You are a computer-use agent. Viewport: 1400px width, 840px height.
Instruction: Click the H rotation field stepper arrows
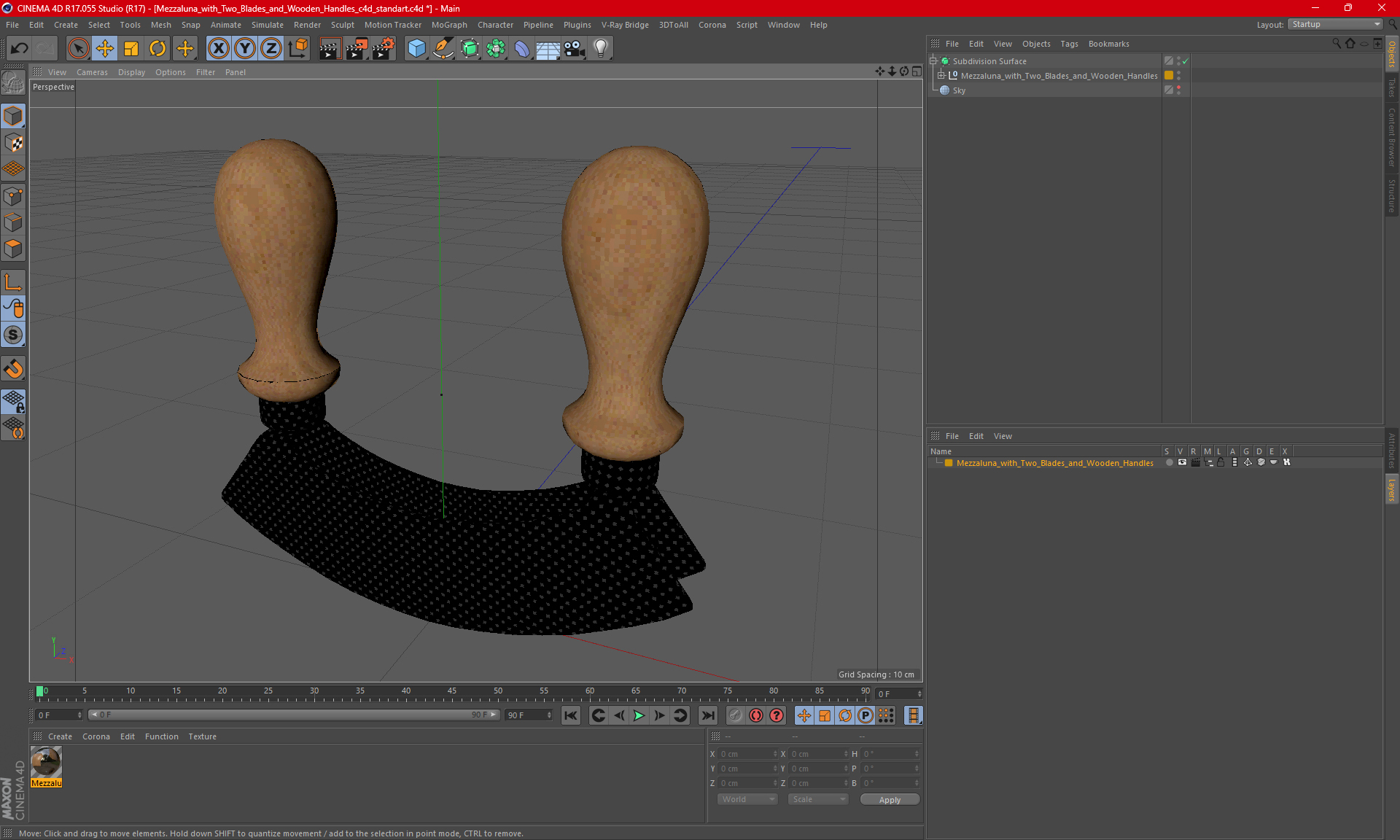[x=917, y=754]
